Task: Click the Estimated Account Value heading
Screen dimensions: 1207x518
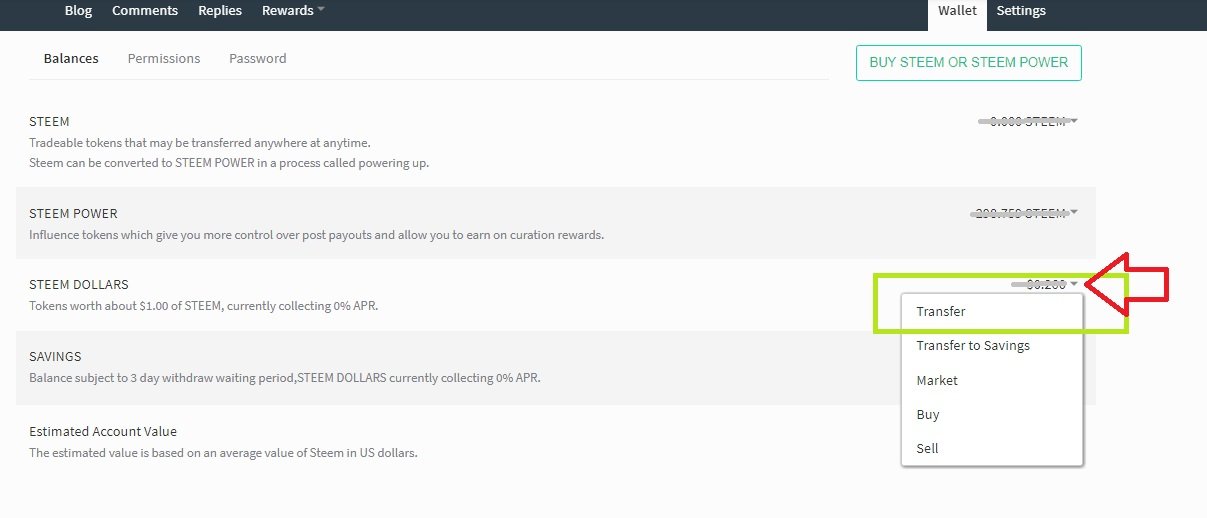Action: coord(103,431)
